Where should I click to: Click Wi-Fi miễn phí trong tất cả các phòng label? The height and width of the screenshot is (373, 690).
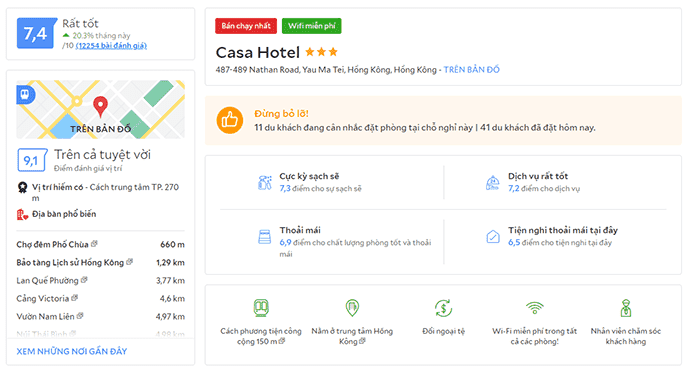[535, 336]
